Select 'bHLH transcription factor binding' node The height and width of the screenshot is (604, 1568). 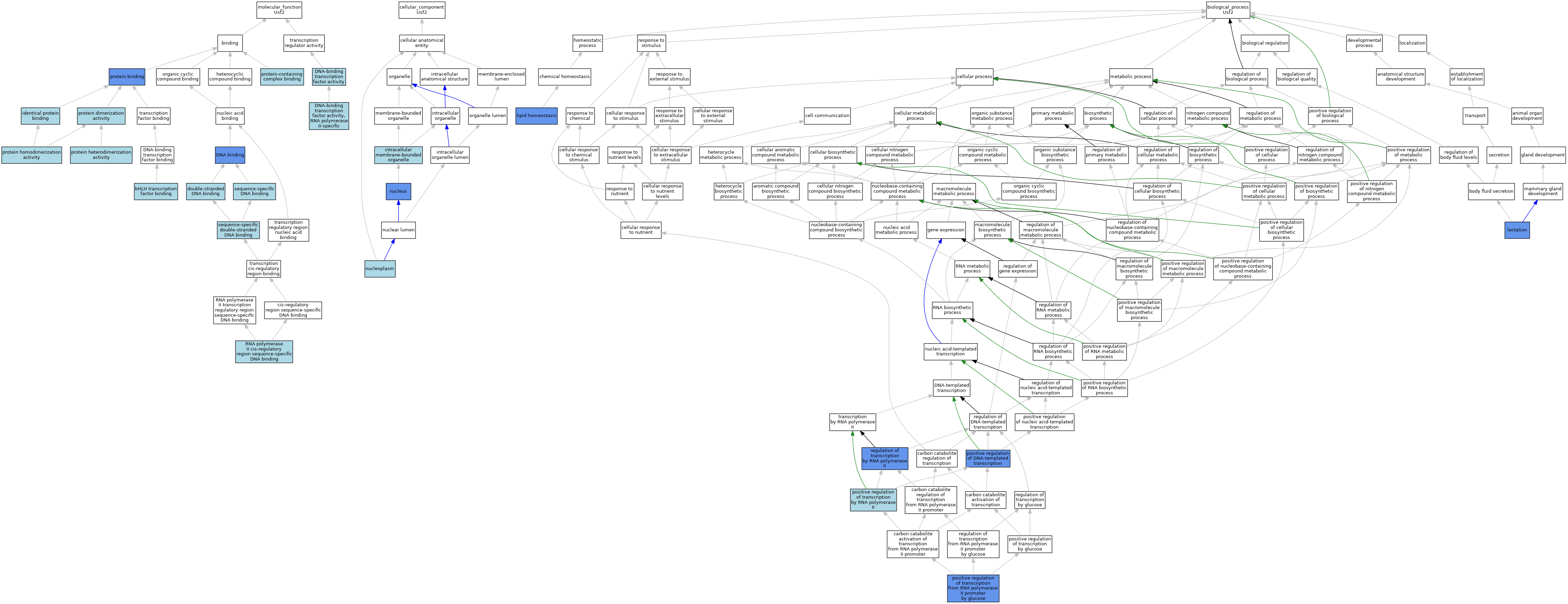[x=156, y=191]
